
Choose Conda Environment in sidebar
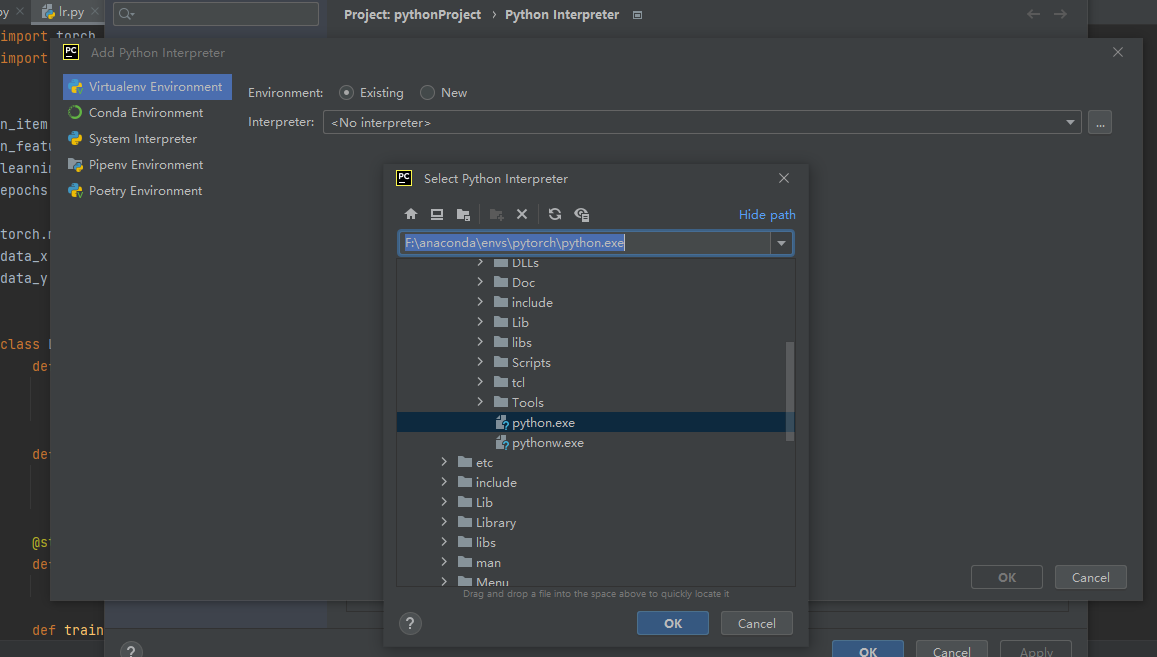click(x=147, y=112)
